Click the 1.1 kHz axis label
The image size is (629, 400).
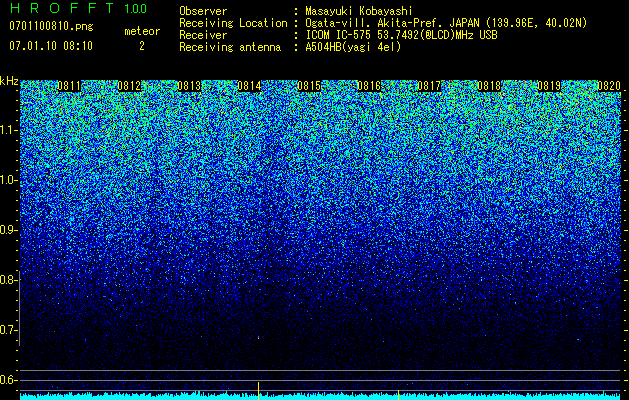pos(8,130)
